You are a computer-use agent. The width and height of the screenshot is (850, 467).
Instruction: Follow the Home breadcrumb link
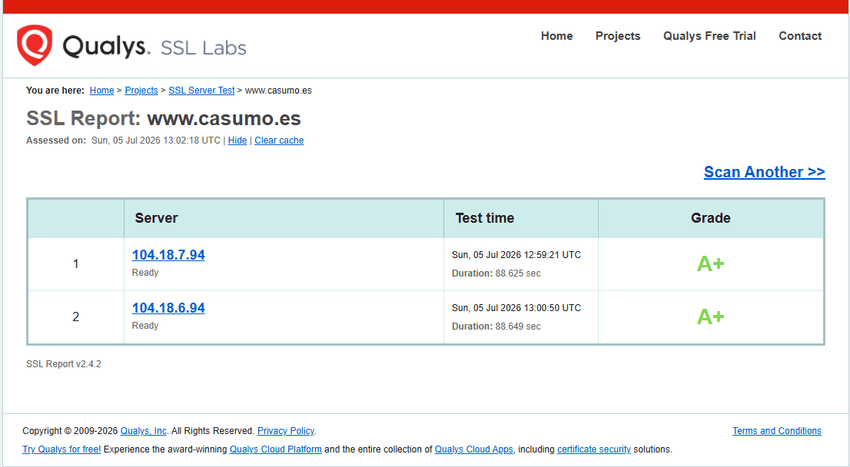click(x=102, y=91)
